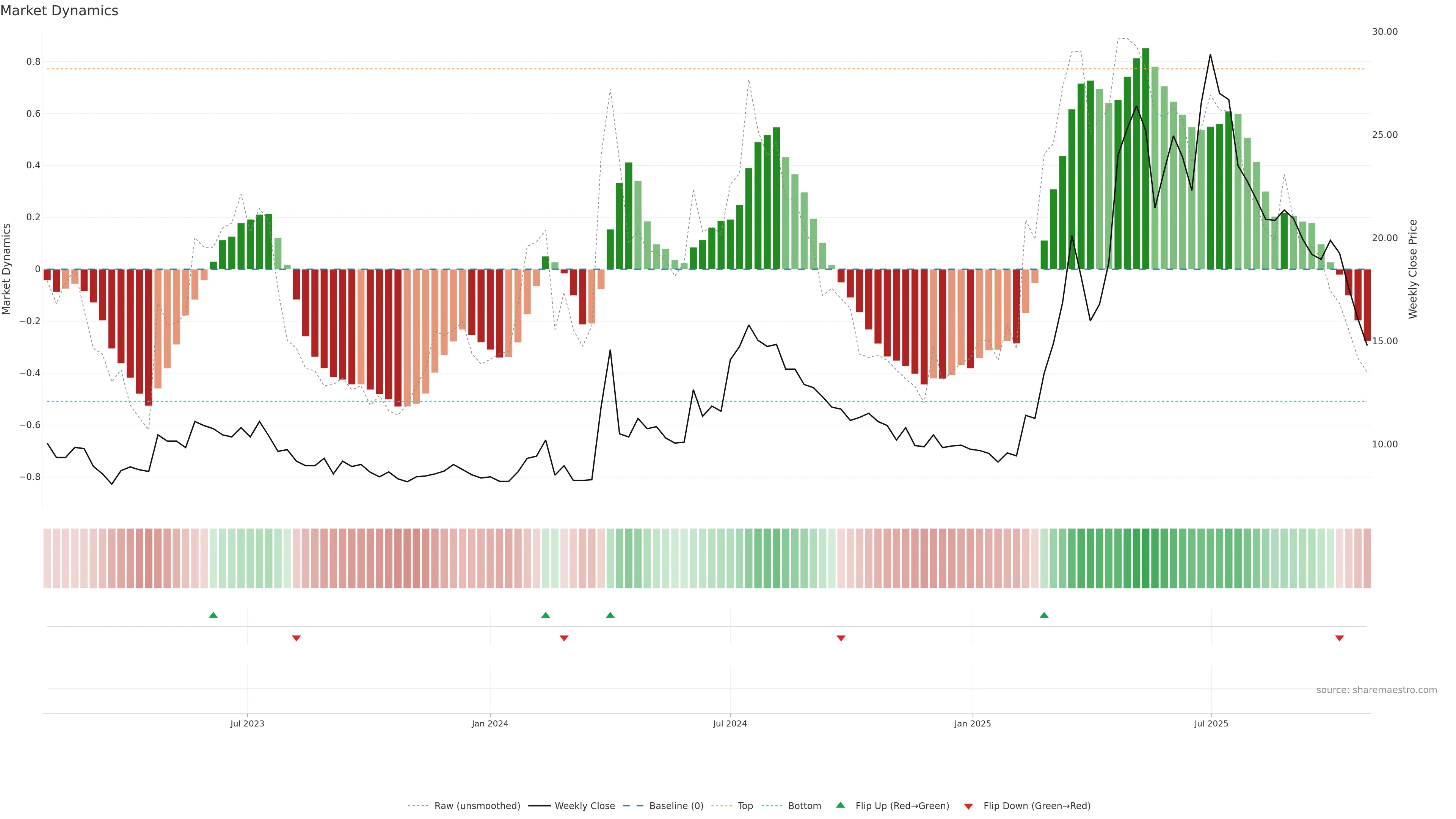1456x819 pixels.
Task: Toggle the Weekly Close legend entry
Action: (584, 806)
